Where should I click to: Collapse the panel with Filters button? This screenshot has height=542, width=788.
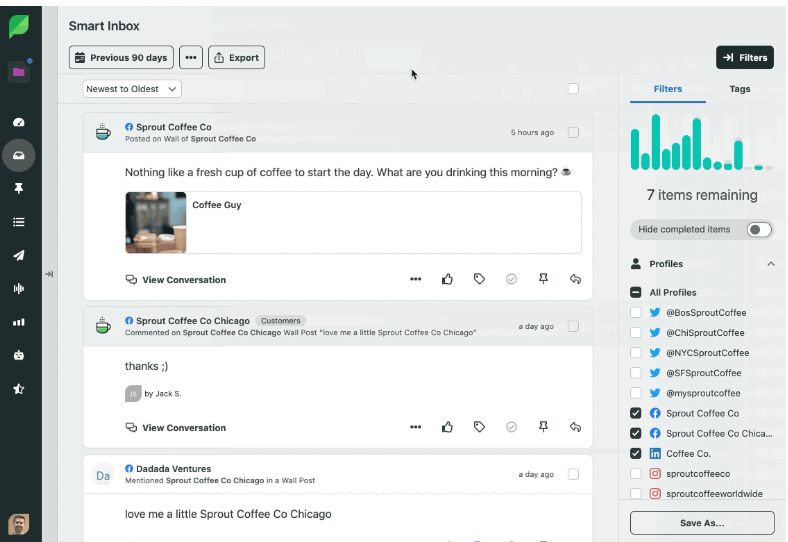pyautogui.click(x=745, y=58)
